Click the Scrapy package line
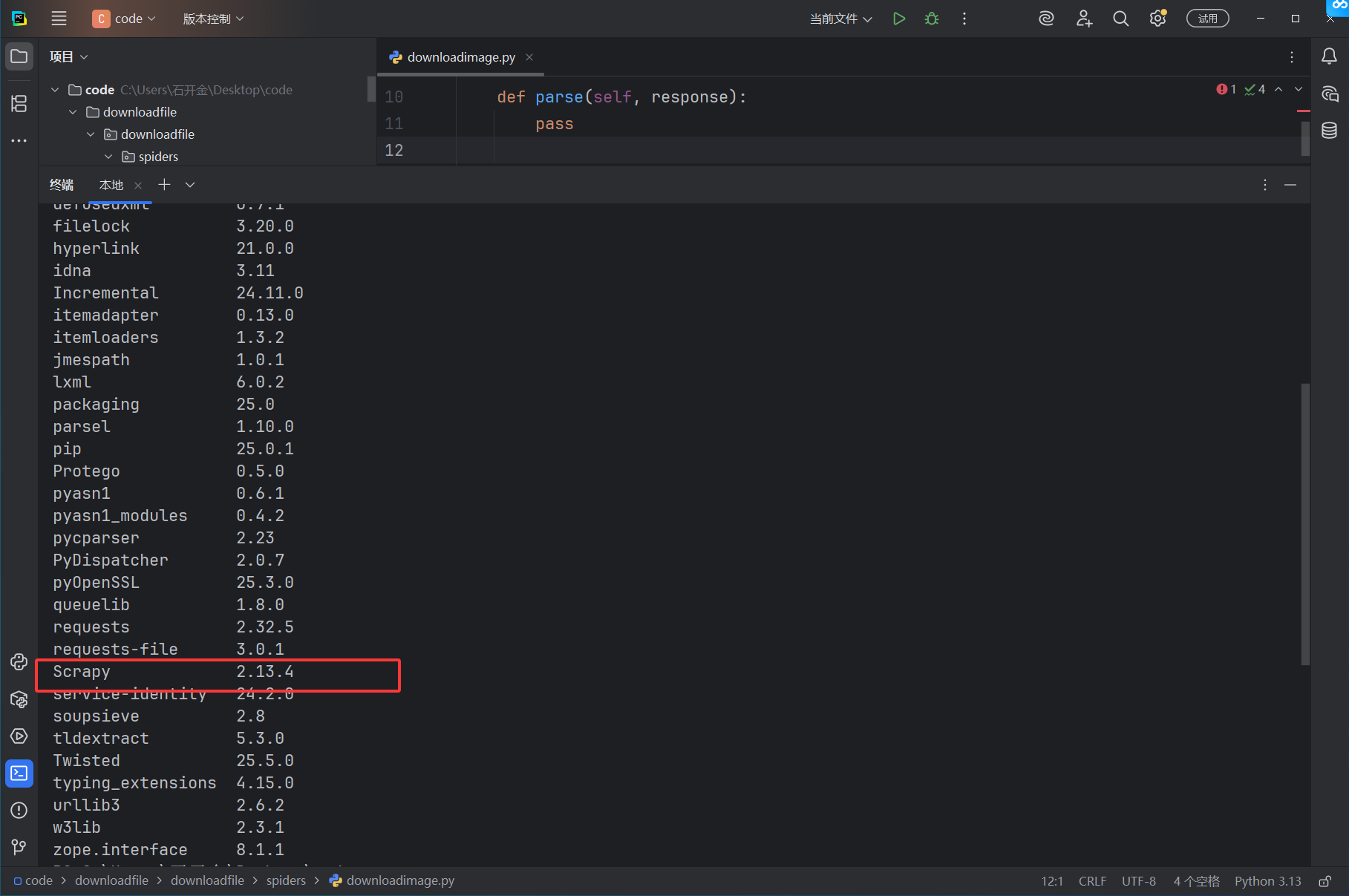This screenshot has width=1349, height=896. pos(173,672)
